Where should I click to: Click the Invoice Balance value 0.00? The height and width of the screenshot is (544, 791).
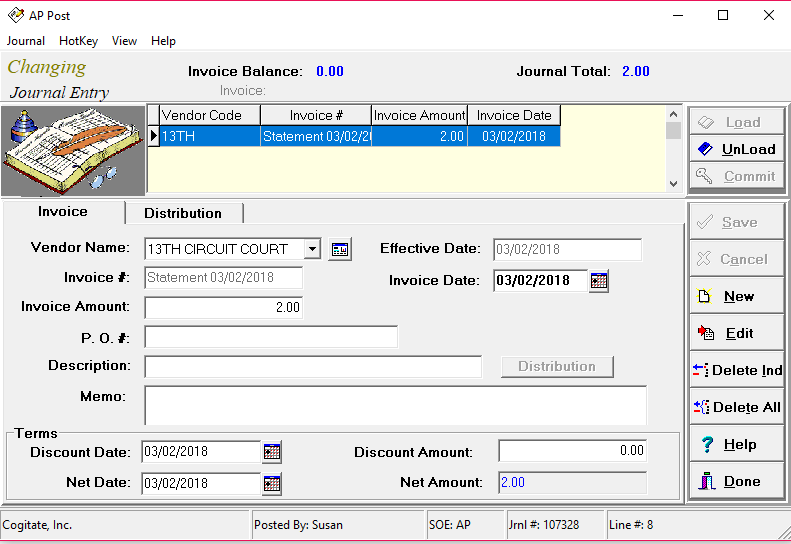[330, 71]
